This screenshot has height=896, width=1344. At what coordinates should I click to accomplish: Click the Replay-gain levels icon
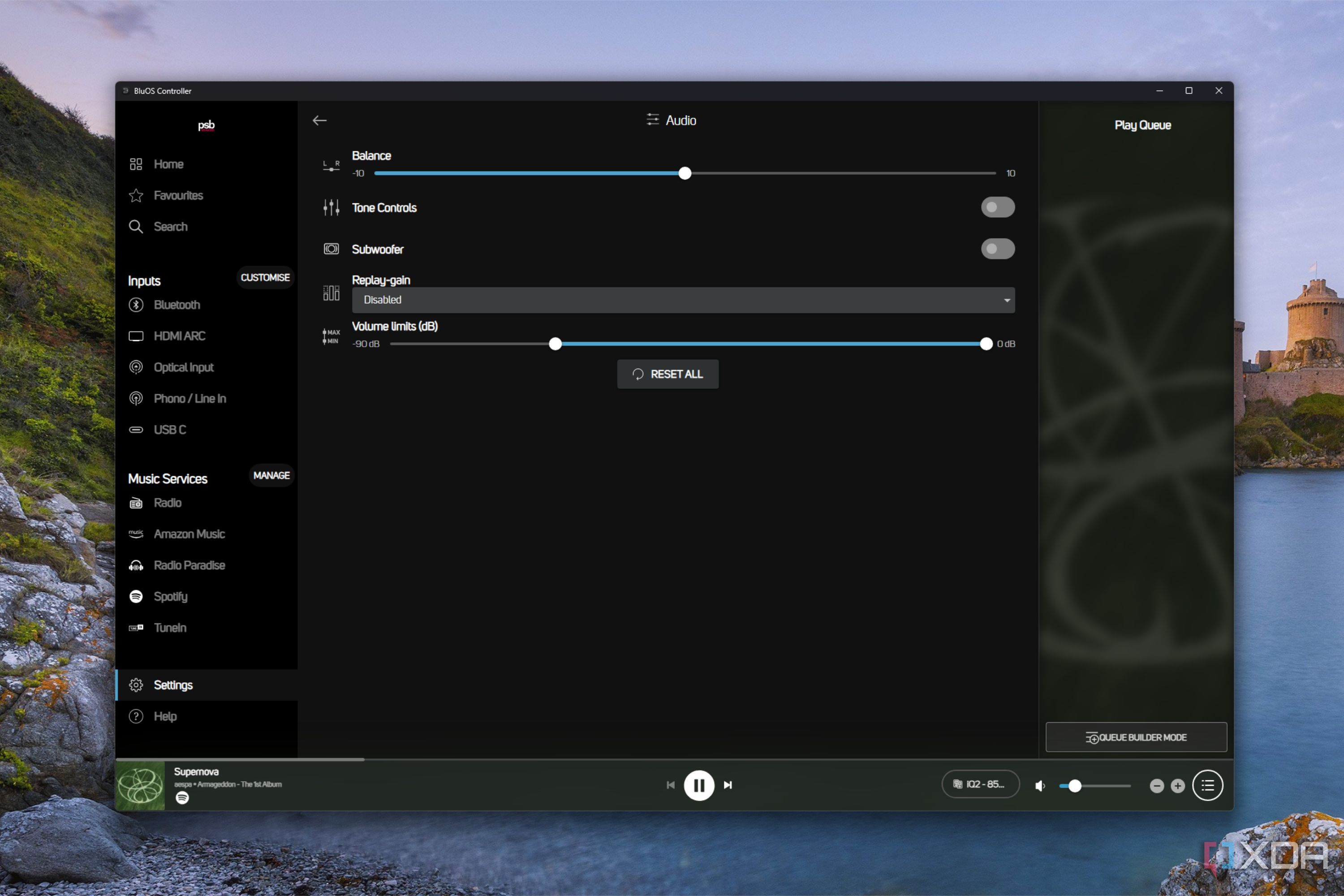click(x=332, y=293)
